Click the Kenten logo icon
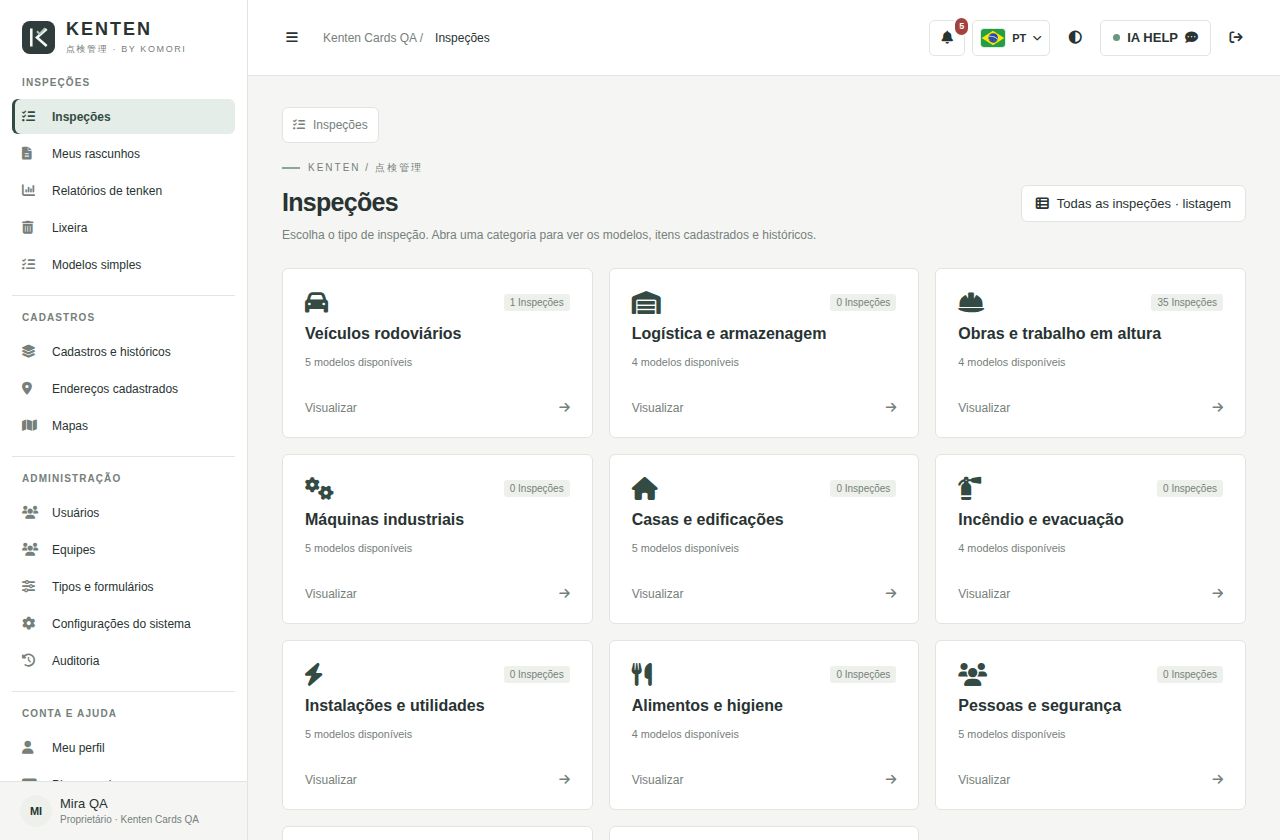This screenshot has height=840, width=1280. (39, 37)
